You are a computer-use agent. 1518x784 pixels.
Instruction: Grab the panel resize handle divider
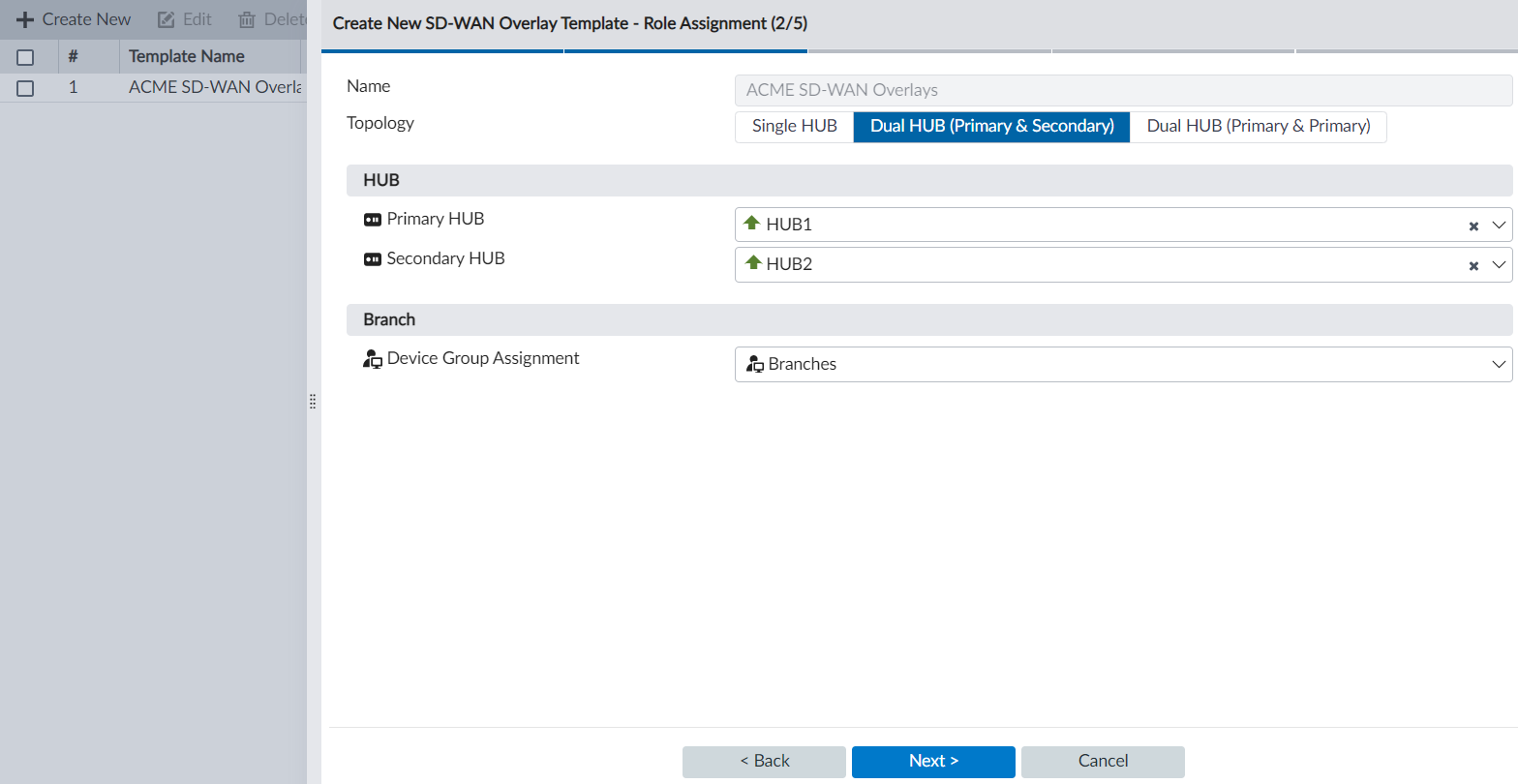click(313, 401)
